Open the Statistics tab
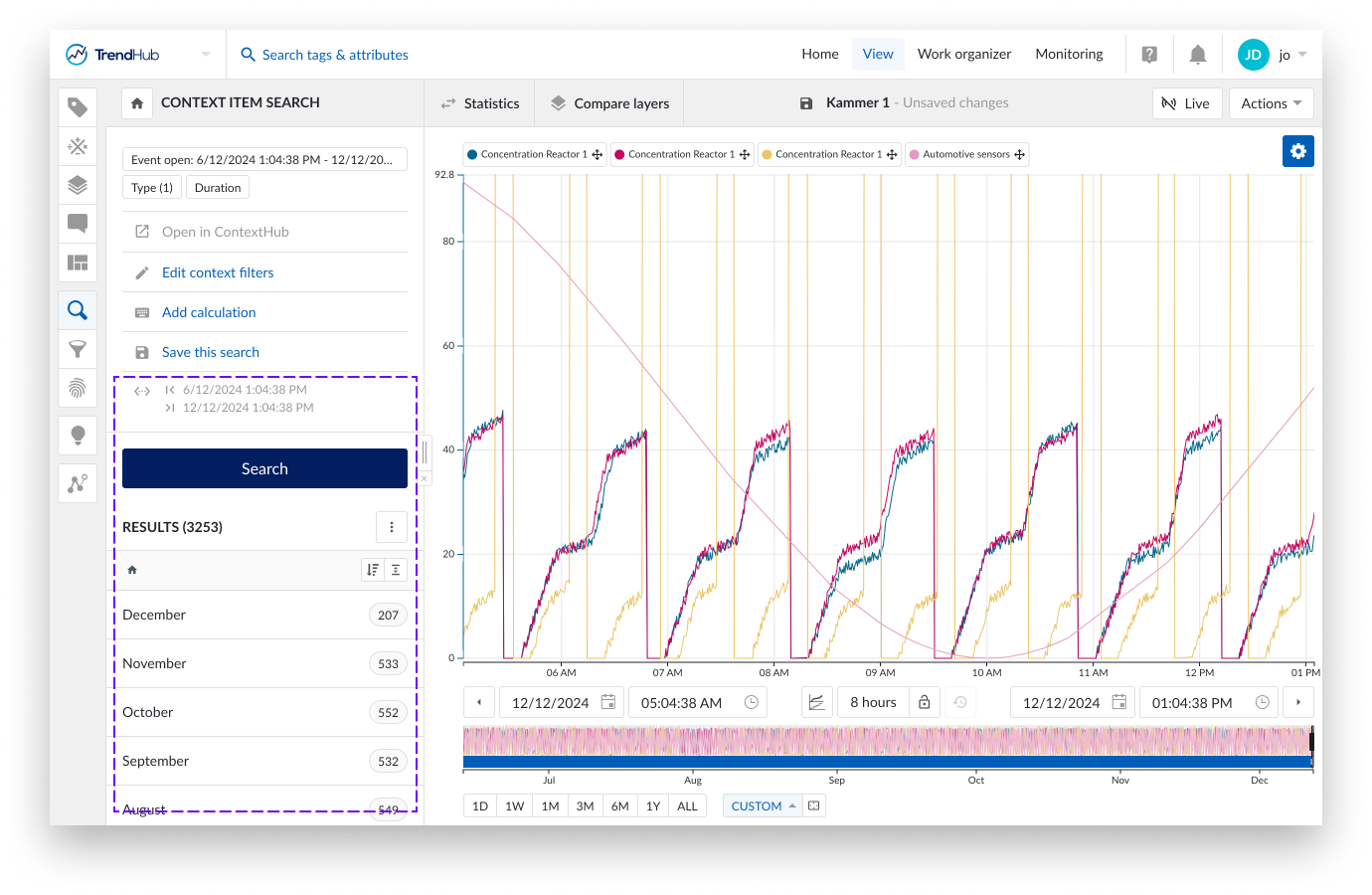 [480, 103]
